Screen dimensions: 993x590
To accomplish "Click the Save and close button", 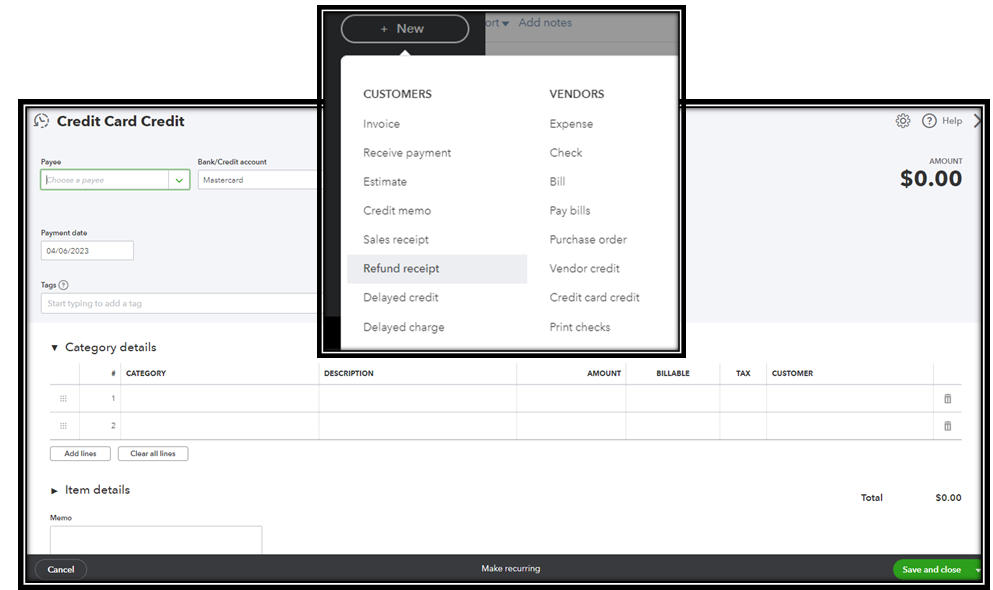I will [932, 570].
